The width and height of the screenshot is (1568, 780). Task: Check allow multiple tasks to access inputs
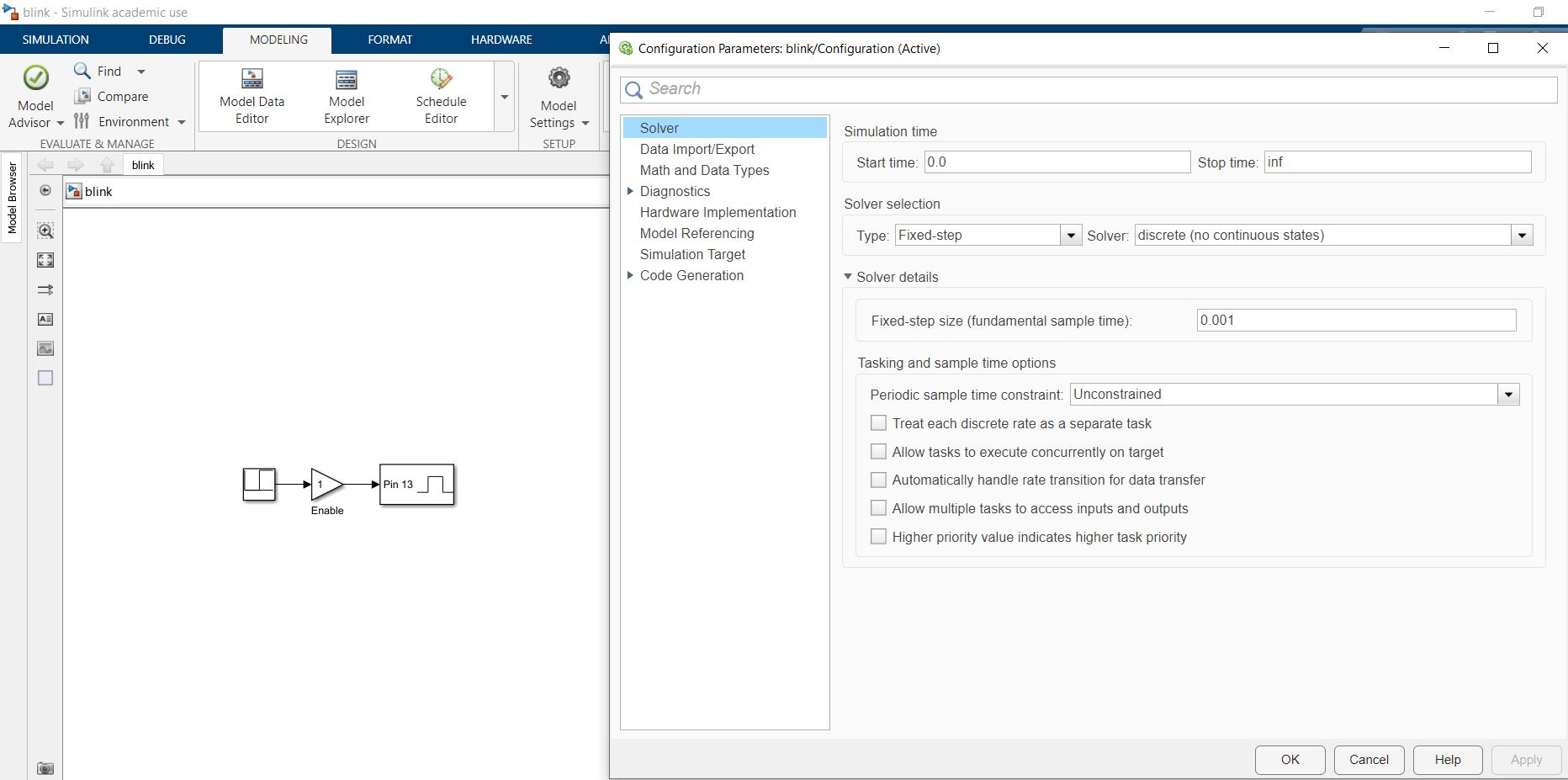point(878,508)
